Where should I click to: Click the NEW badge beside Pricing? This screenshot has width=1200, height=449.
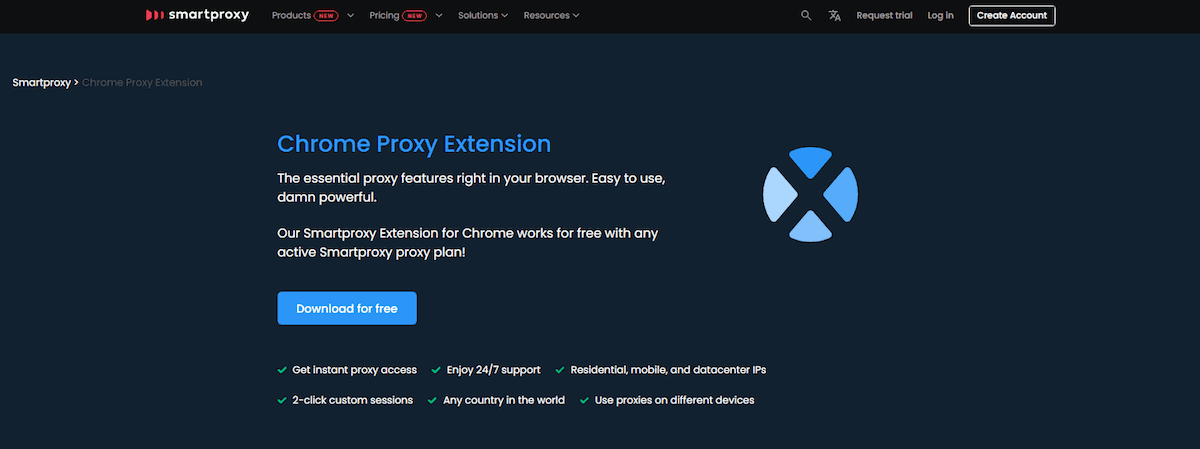click(x=416, y=15)
